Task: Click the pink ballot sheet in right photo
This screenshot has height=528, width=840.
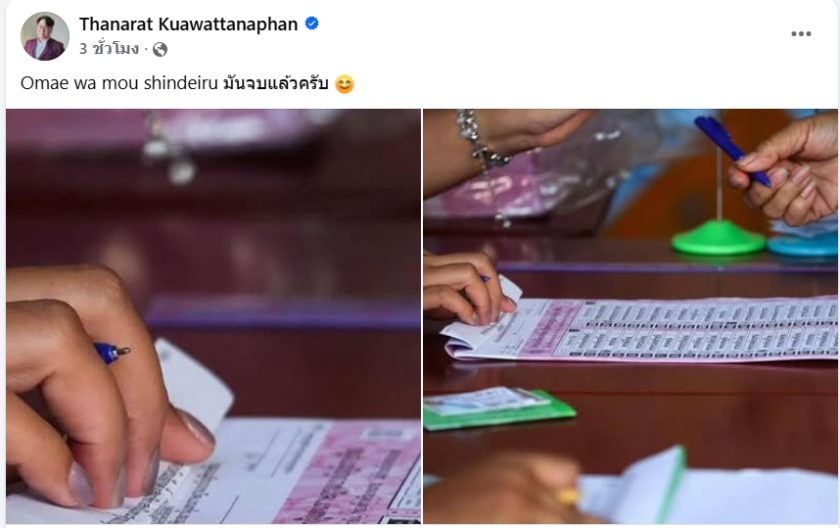Action: point(640,330)
